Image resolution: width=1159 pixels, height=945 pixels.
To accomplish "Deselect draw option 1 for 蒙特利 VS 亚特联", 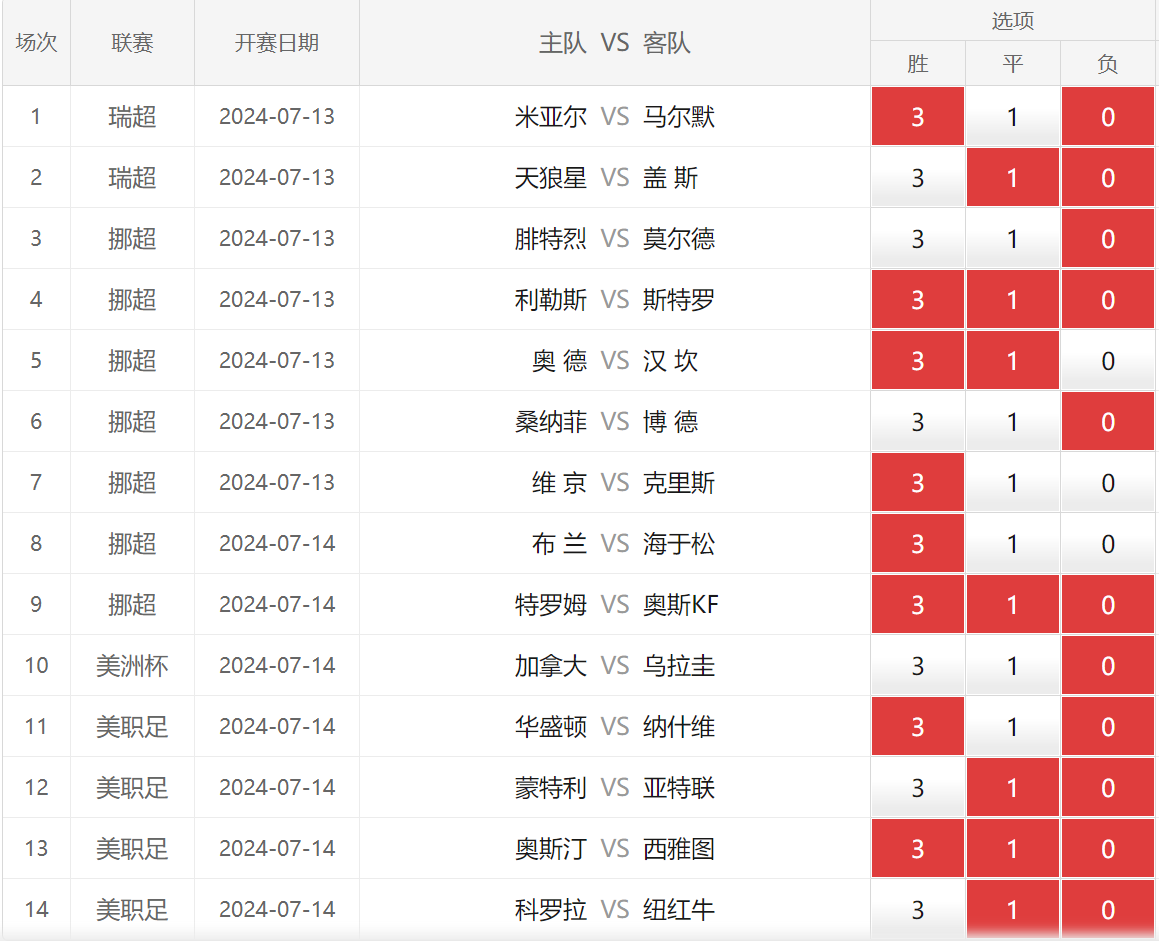I will coord(1013,788).
